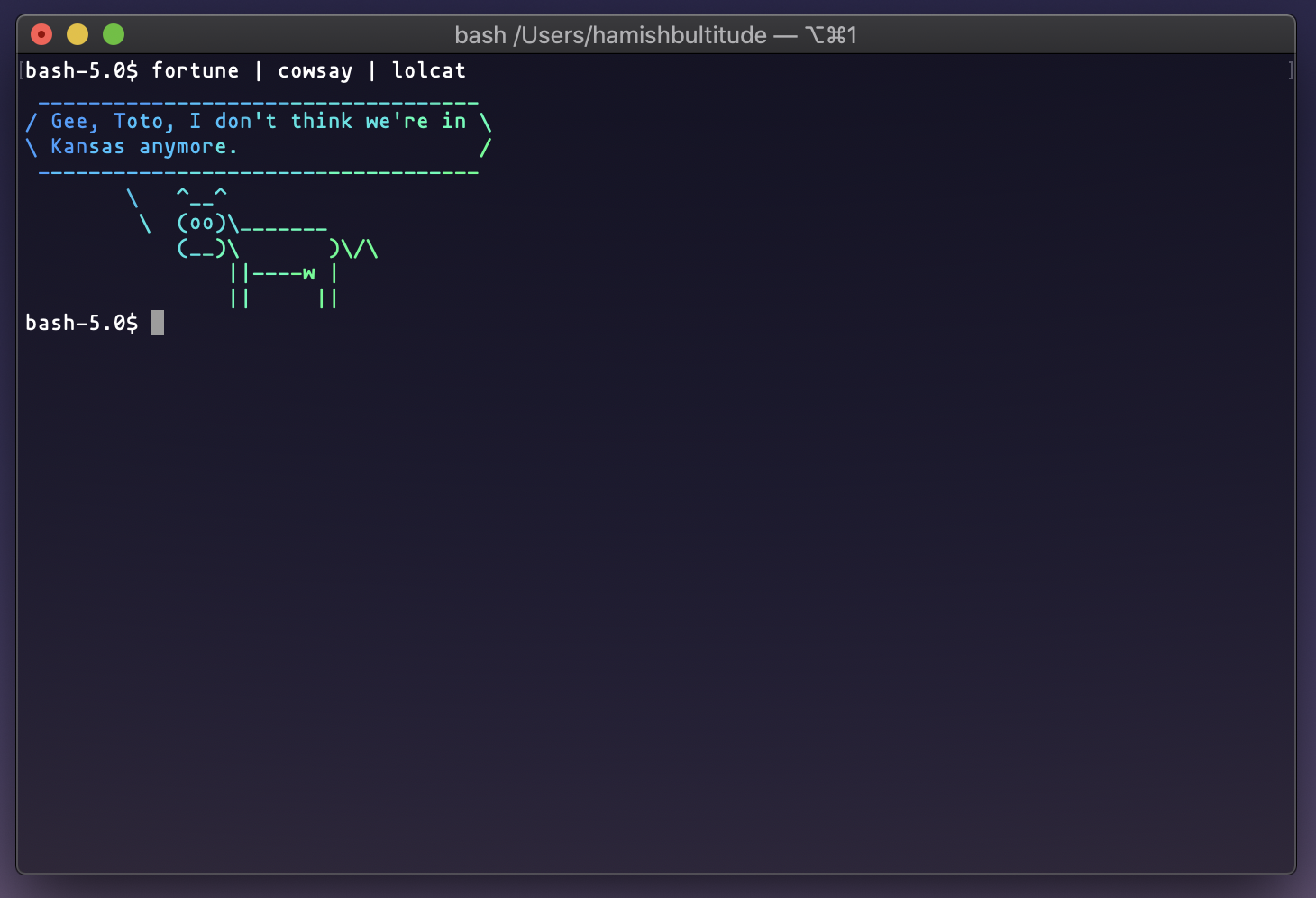Viewport: 1316px width, 898px height.
Task: Close the Terminal window with the red button
Action: point(41,34)
